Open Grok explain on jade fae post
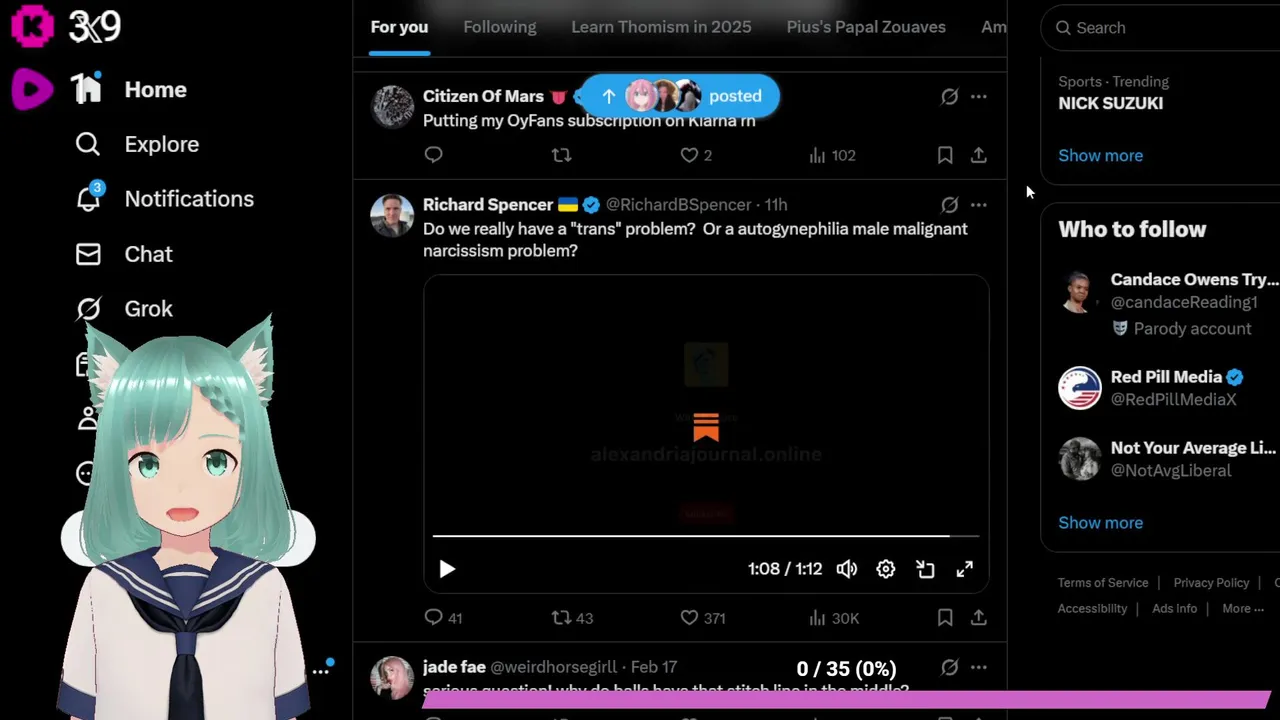This screenshot has width=1280, height=720. point(949,667)
